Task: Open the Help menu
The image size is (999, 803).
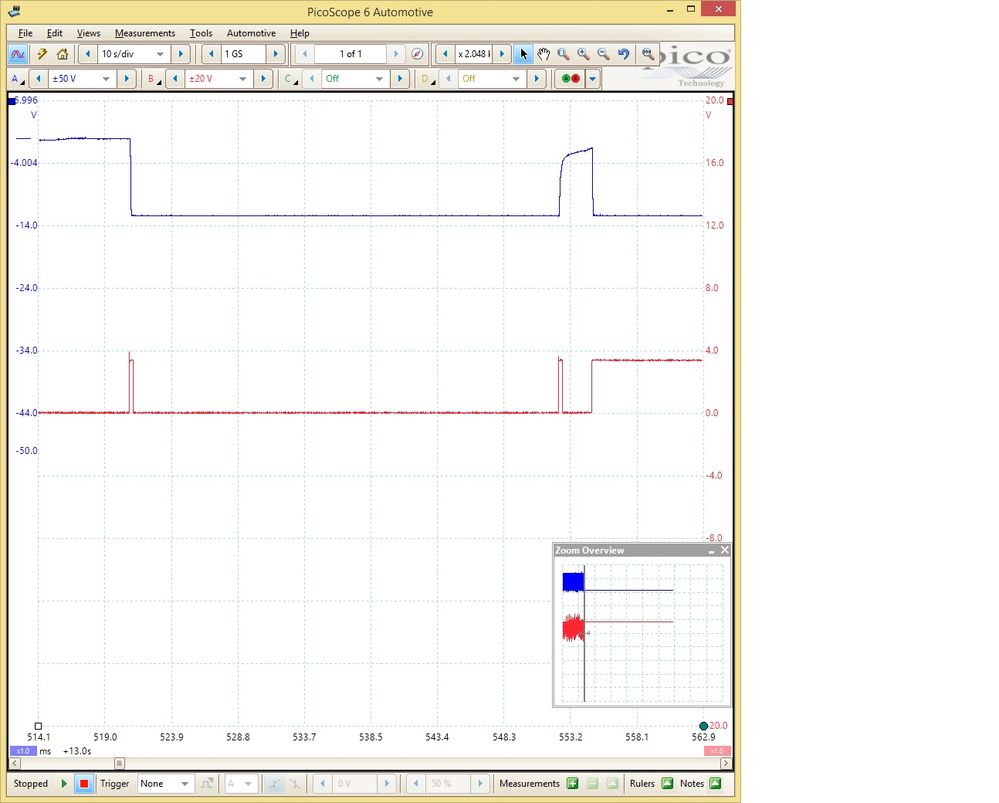Action: coord(299,33)
